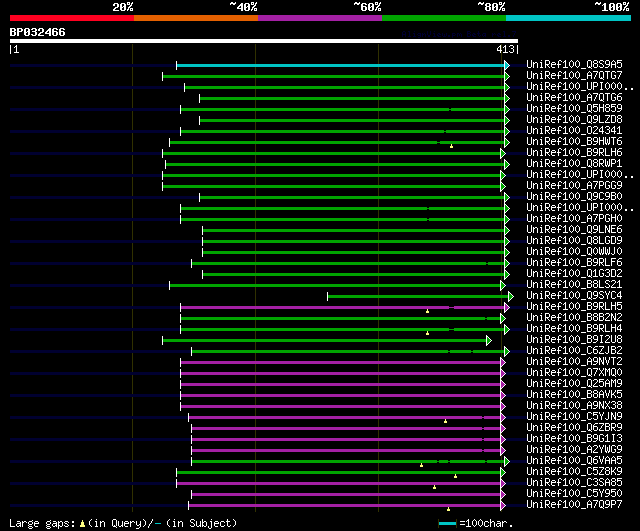Viewport: 640px width, 531px height.
Task: Open hit UniRef100_Q8S9A5
Action: [x=574, y=64]
